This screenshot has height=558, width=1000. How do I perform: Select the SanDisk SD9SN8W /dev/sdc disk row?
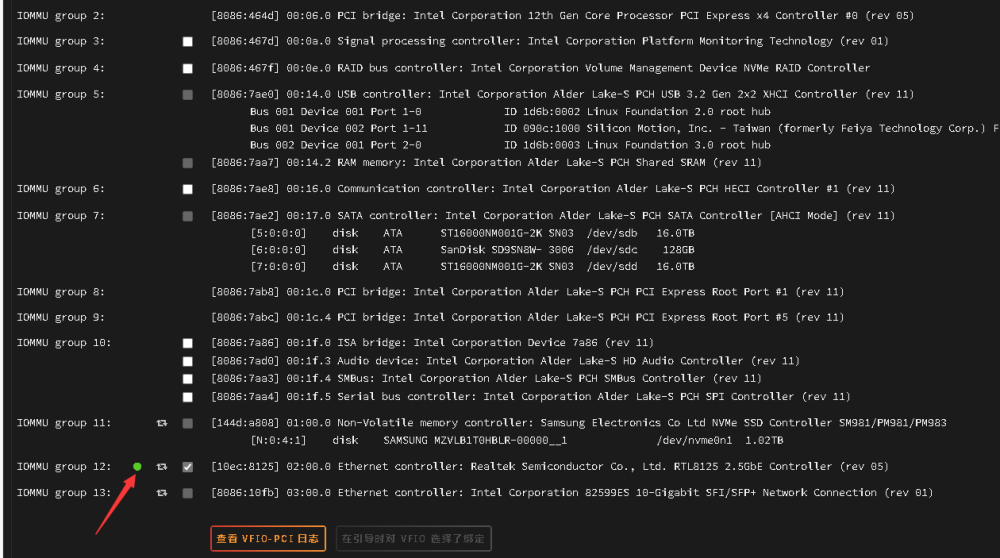[473, 249]
